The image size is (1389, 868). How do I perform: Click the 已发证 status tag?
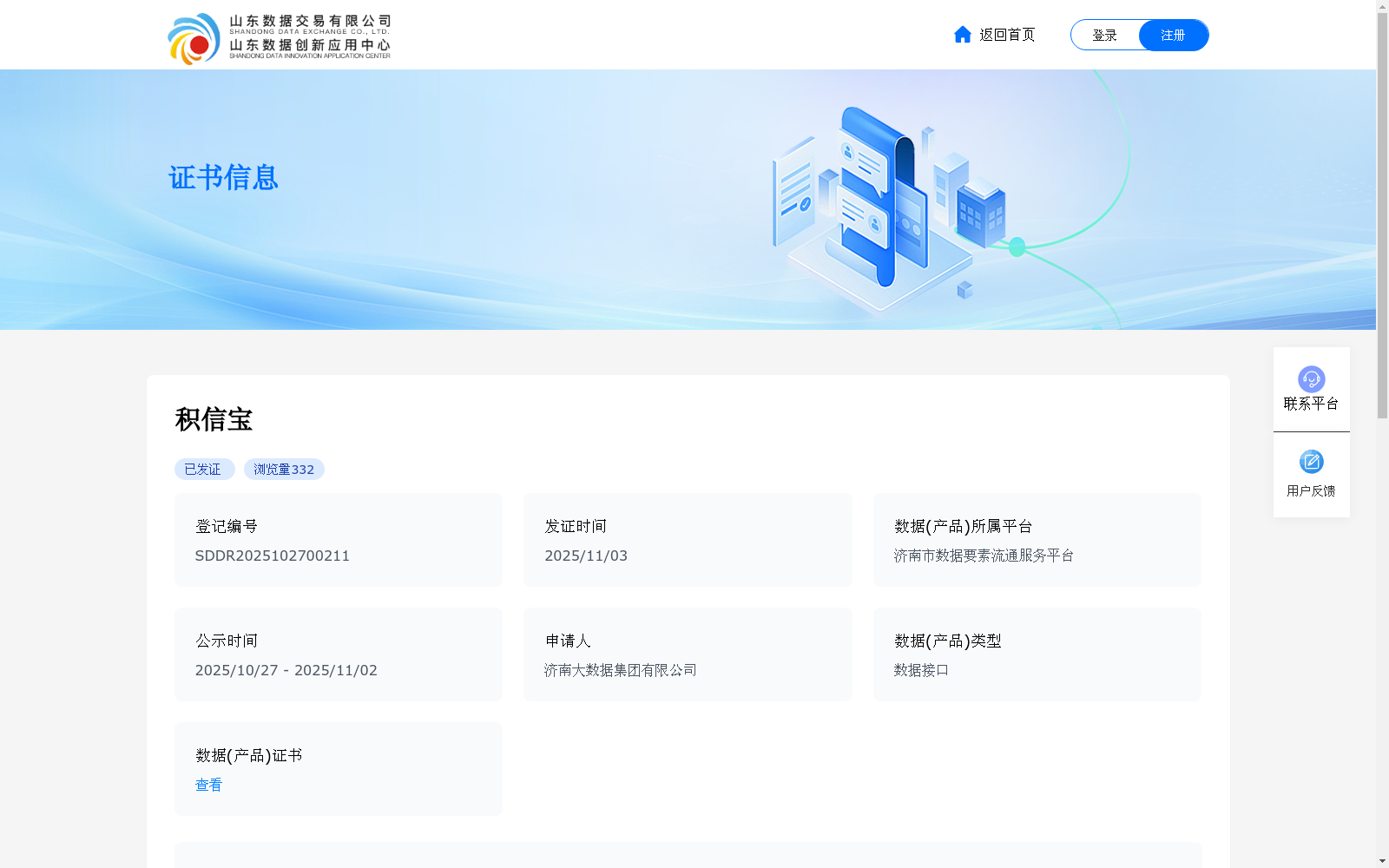tap(204, 469)
